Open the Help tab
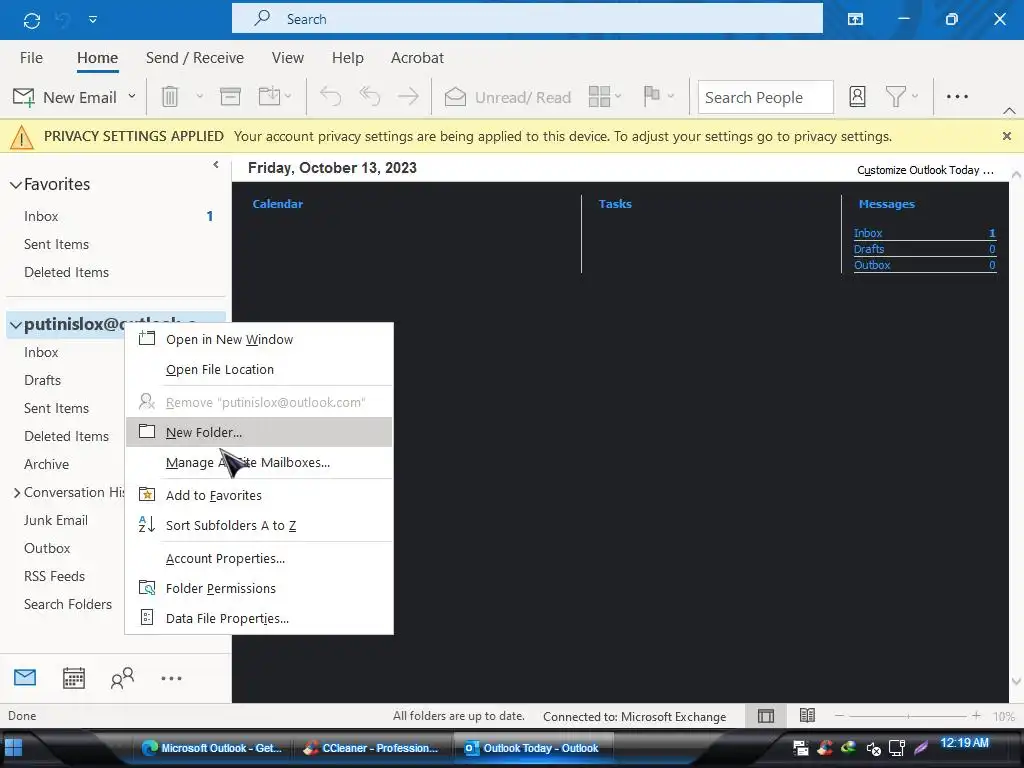The width and height of the screenshot is (1024, 768). pyautogui.click(x=347, y=57)
